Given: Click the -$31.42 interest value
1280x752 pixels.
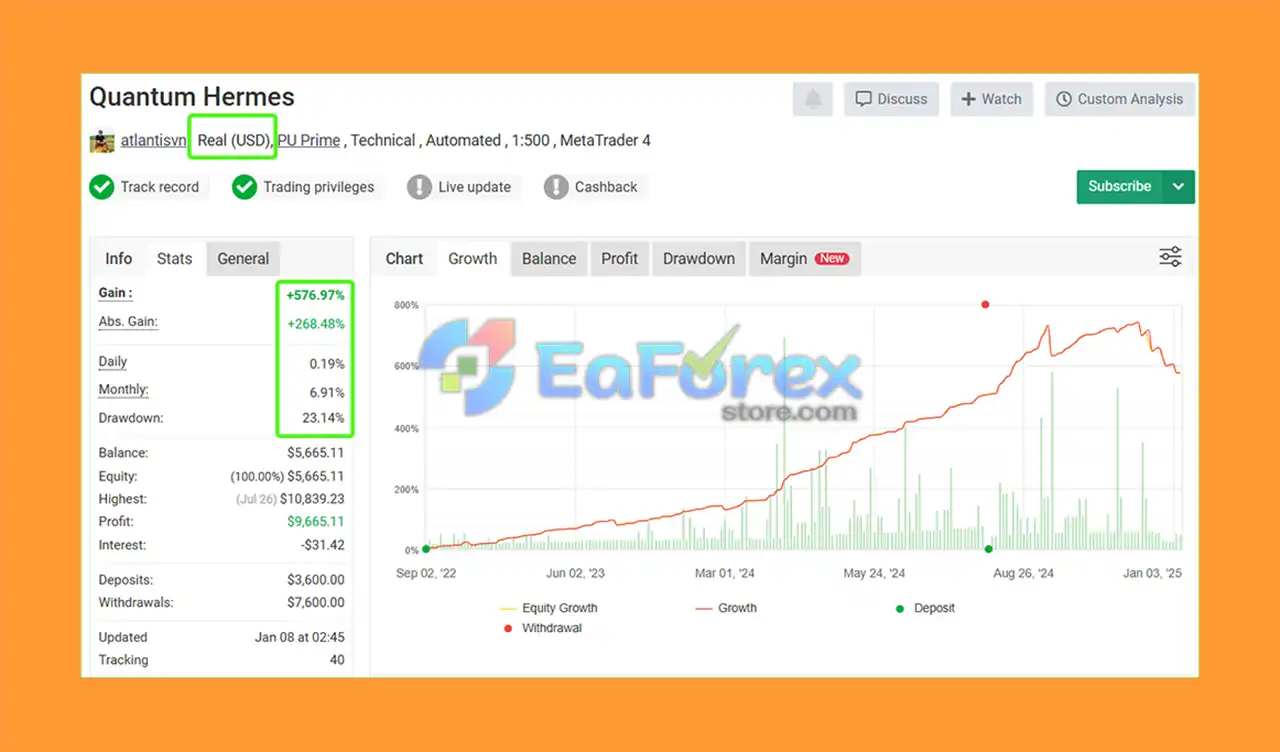Looking at the screenshot, I should click(x=322, y=545).
